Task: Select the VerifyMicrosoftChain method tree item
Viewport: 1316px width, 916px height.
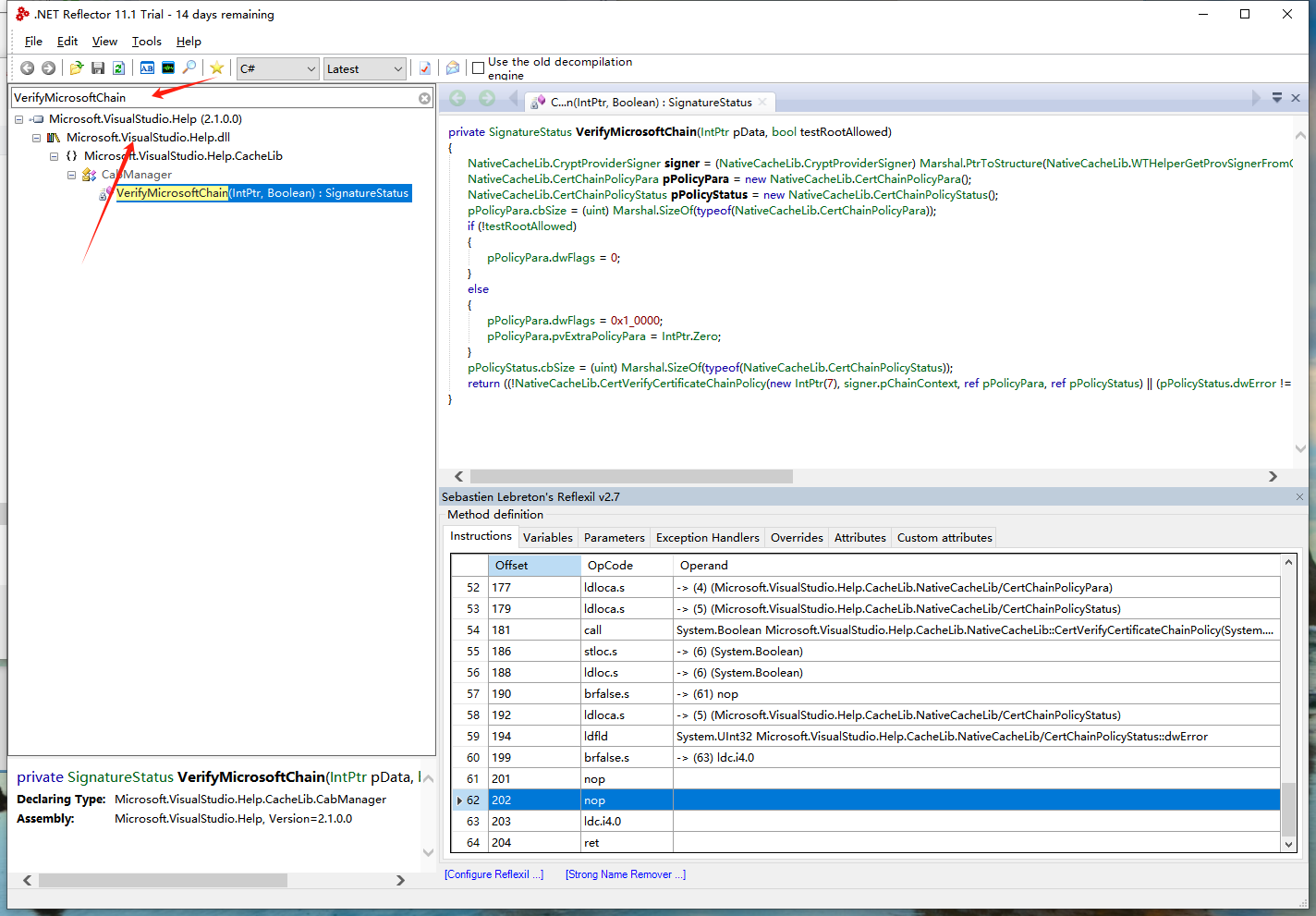Action: pos(262,193)
